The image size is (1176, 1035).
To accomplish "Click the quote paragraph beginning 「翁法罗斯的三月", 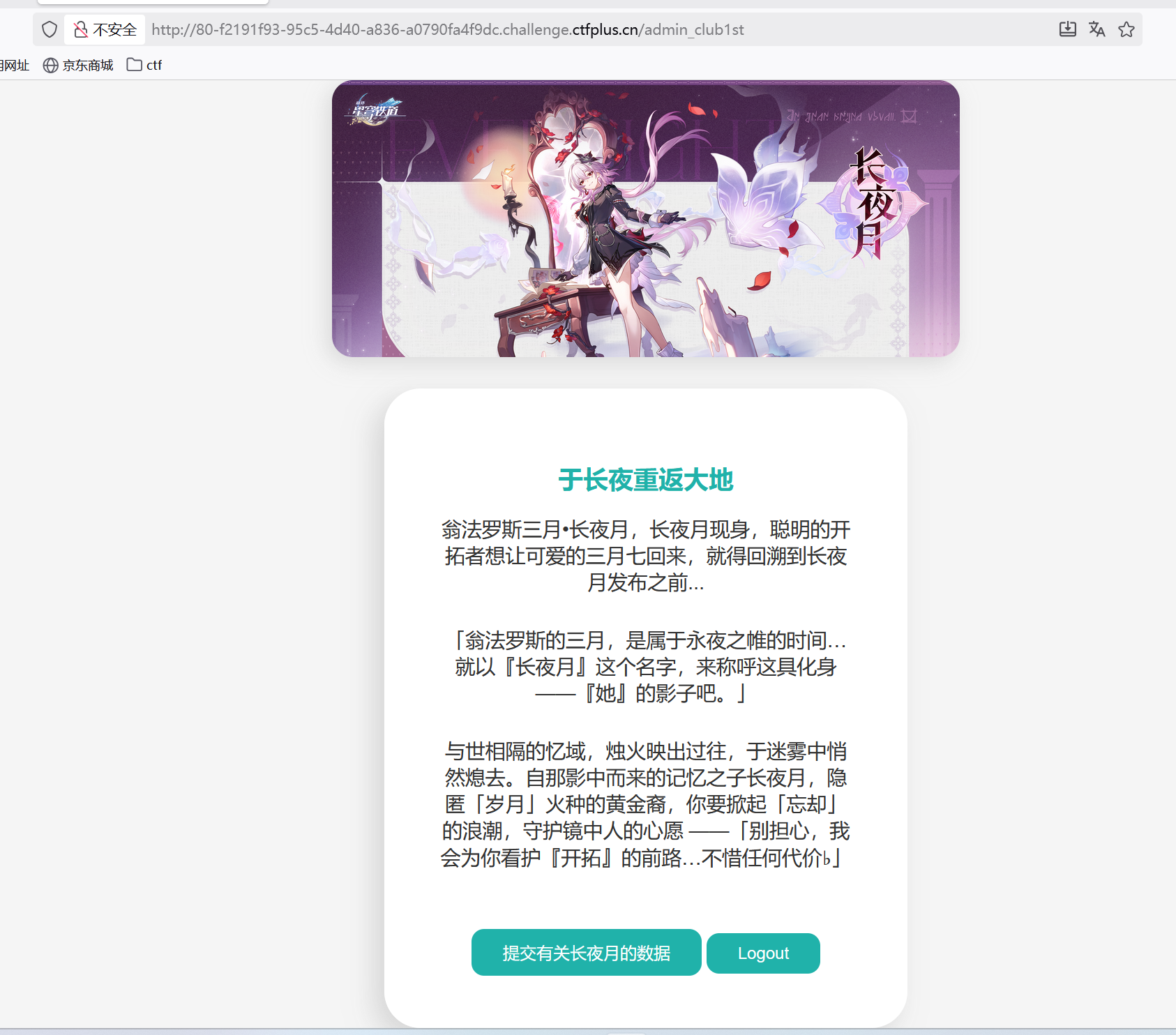I will [645, 667].
